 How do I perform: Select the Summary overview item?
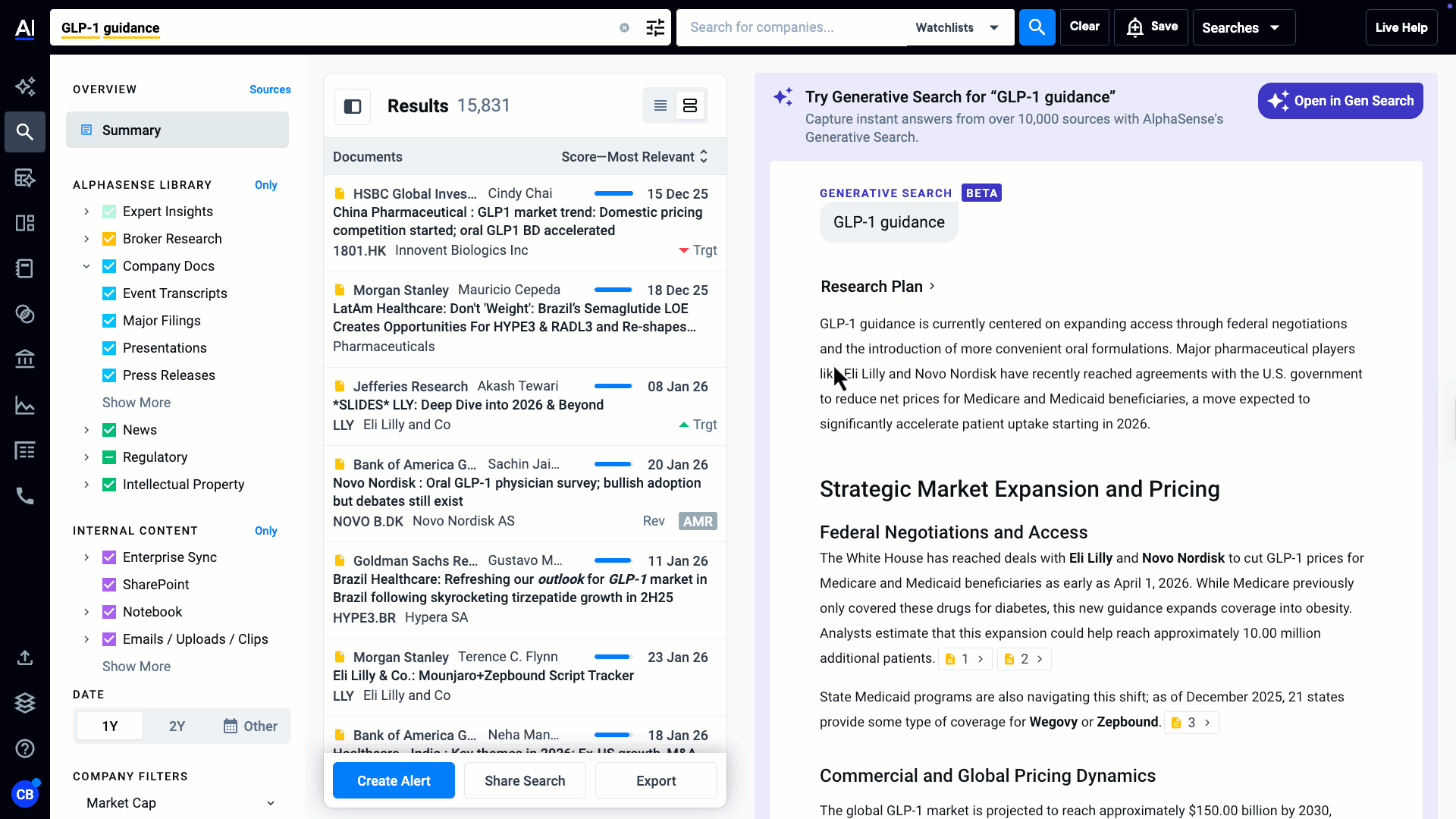click(x=177, y=130)
